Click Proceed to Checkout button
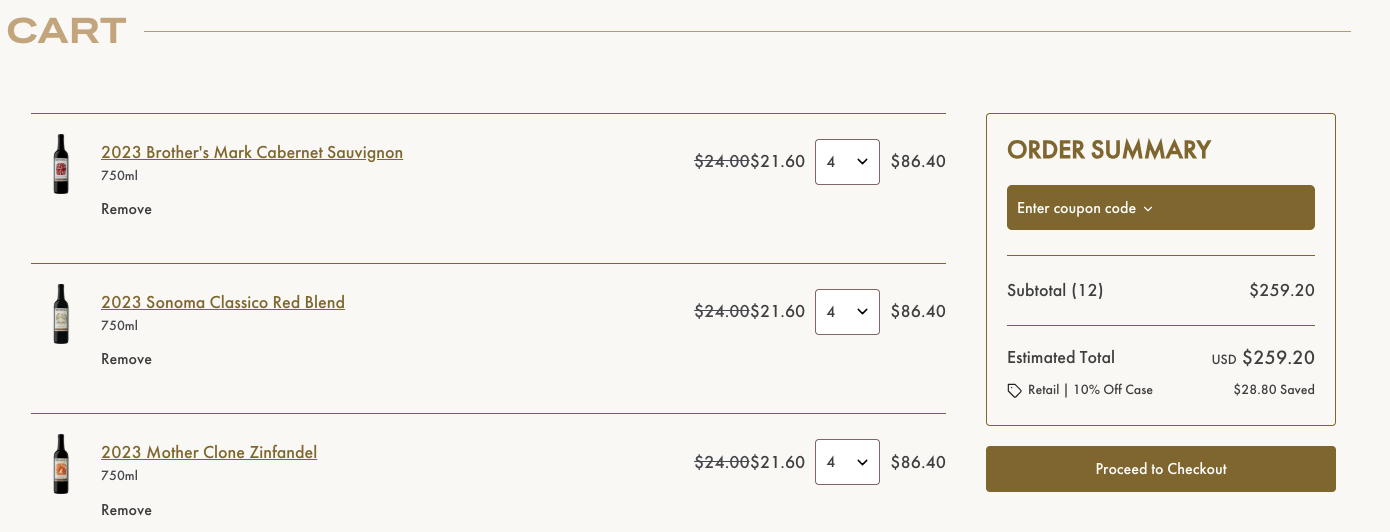Image resolution: width=1390 pixels, height=532 pixels. [1160, 469]
